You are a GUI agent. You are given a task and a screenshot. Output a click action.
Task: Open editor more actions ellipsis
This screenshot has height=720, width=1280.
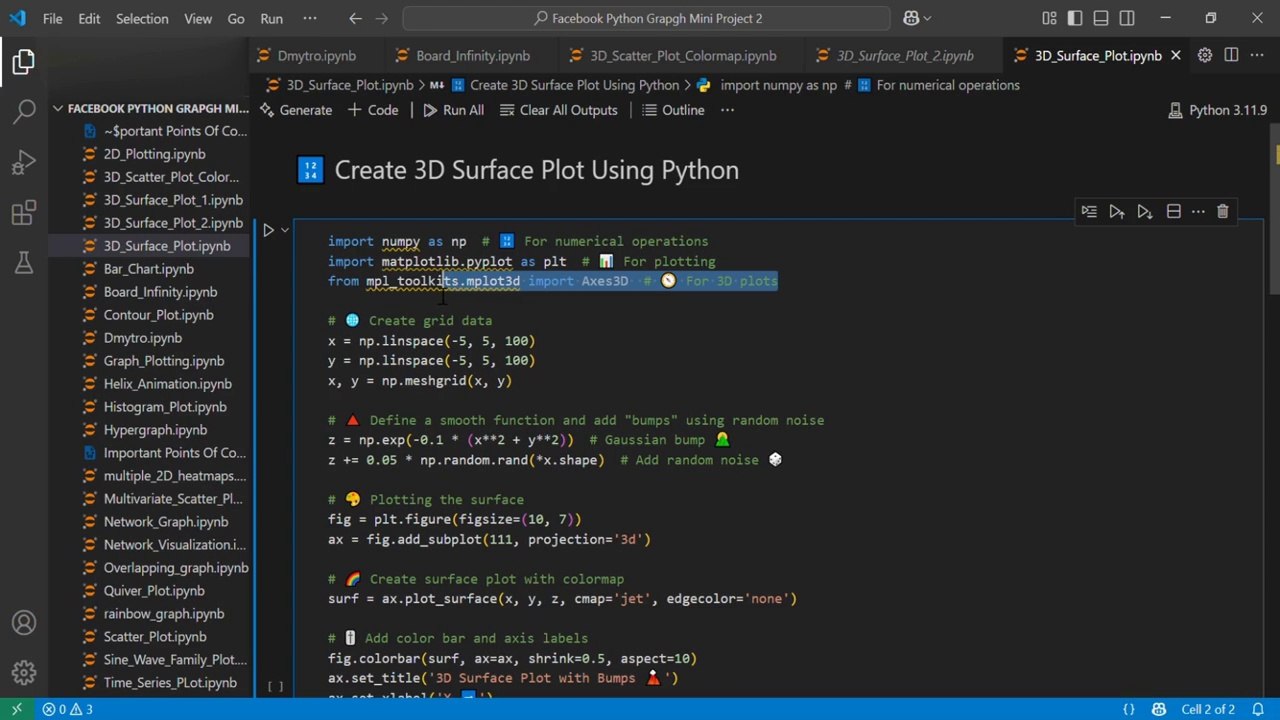1257,55
